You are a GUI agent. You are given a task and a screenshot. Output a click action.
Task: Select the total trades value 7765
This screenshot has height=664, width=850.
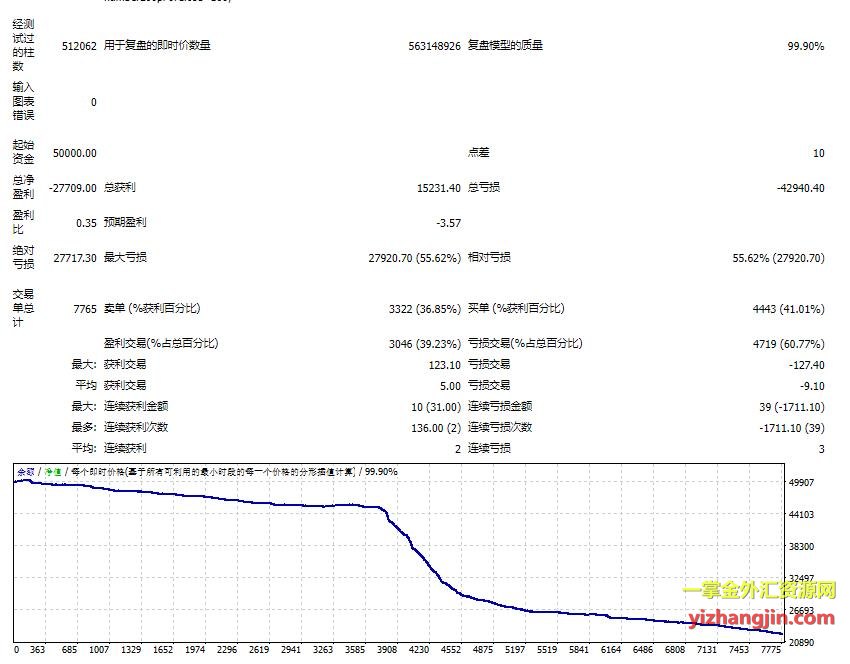85,310
